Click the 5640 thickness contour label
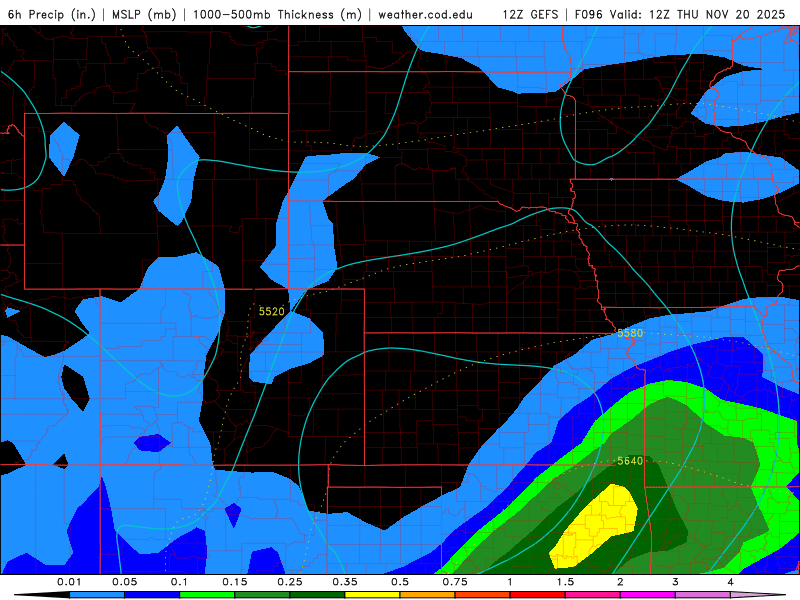The height and width of the screenshot is (600, 800). point(630,461)
